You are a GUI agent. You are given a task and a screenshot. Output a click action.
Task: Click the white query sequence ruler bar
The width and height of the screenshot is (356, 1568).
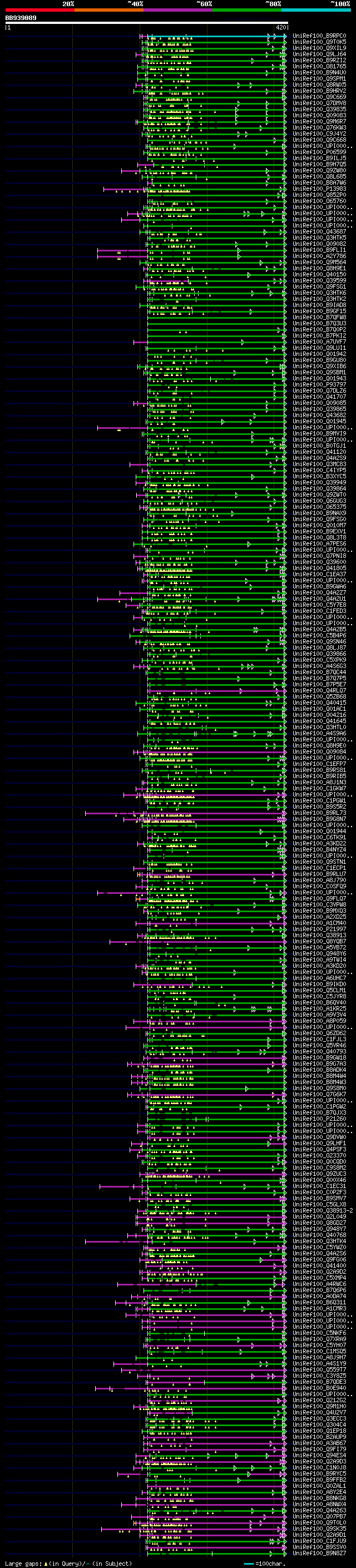pyautogui.click(x=146, y=23)
